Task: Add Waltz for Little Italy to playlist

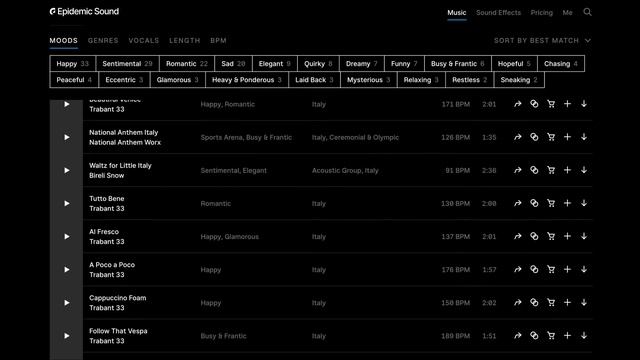Action: [x=567, y=170]
